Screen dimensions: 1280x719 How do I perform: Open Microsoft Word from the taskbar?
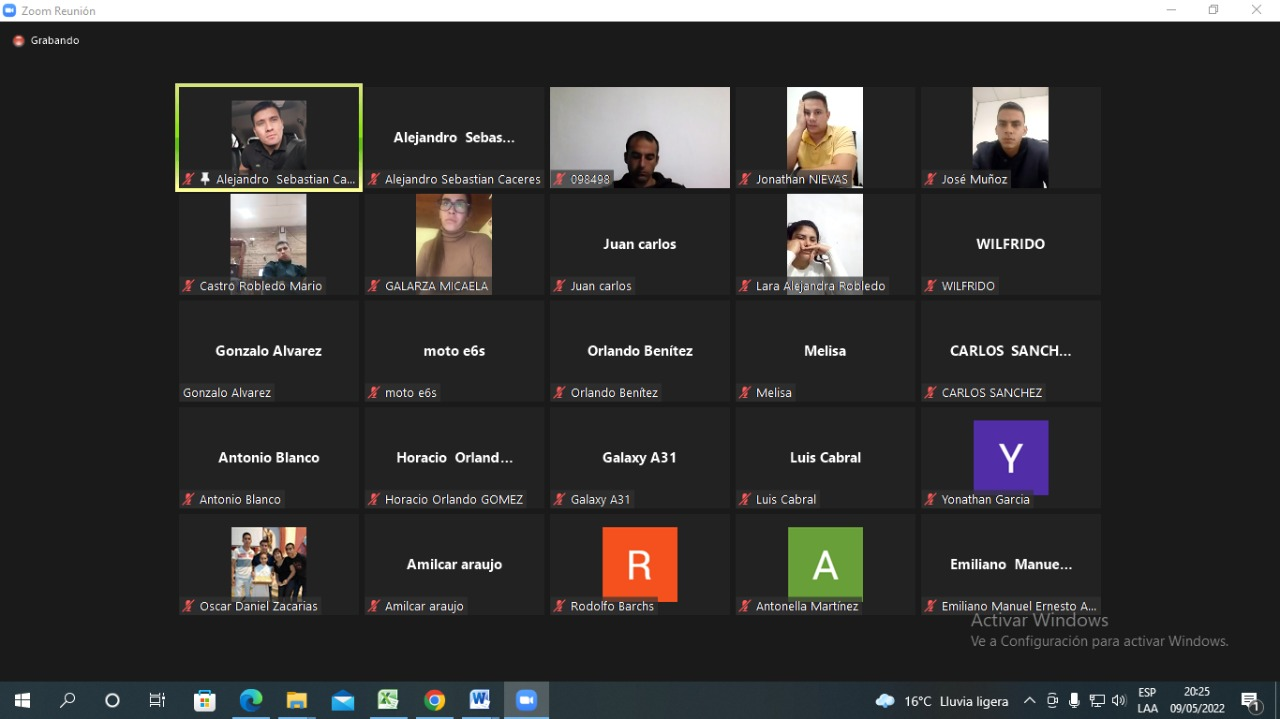(x=480, y=700)
